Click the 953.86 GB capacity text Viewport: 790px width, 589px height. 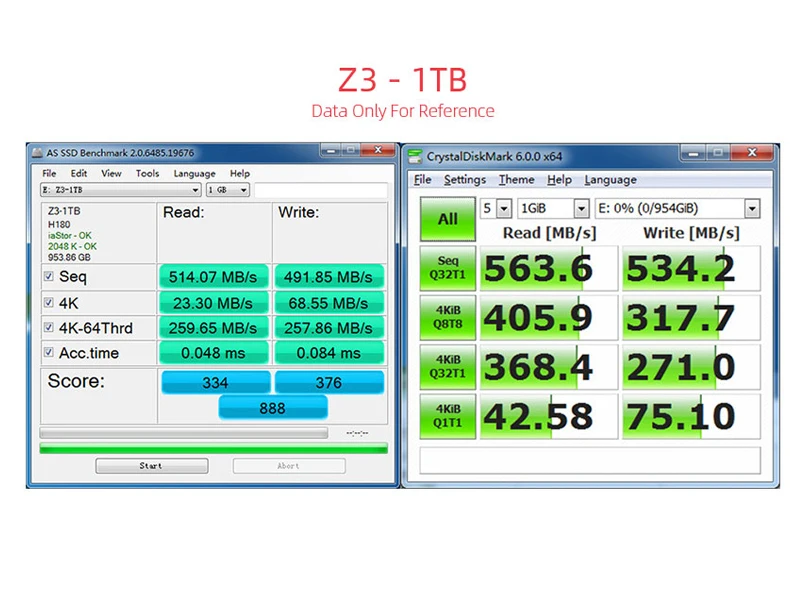pyautogui.click(x=69, y=257)
